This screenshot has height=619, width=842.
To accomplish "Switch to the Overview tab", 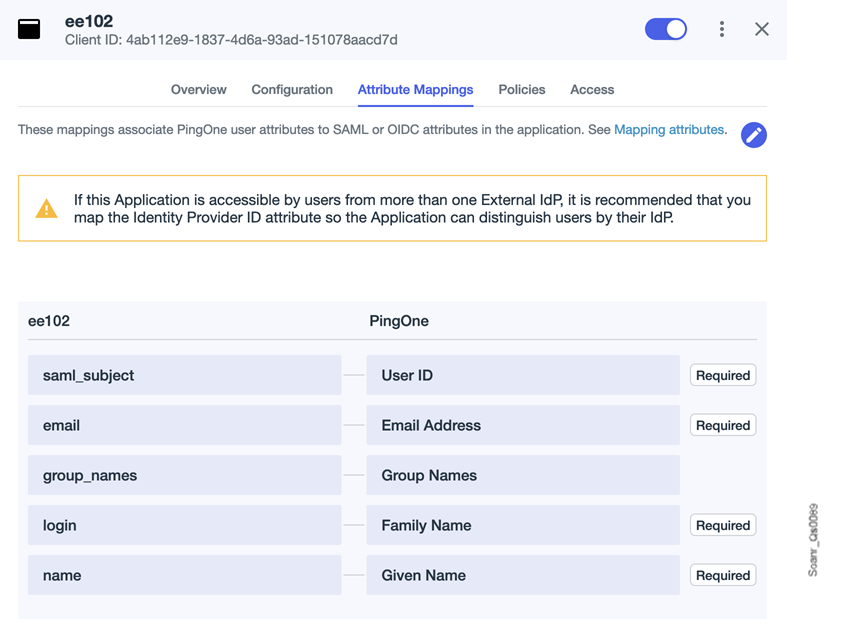I will tap(199, 90).
